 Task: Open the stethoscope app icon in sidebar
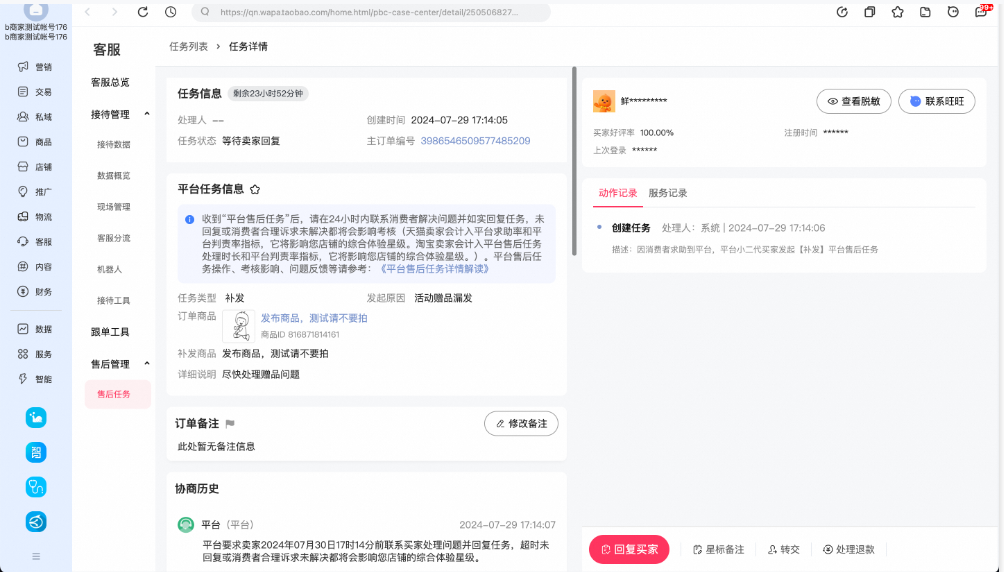(x=36, y=487)
